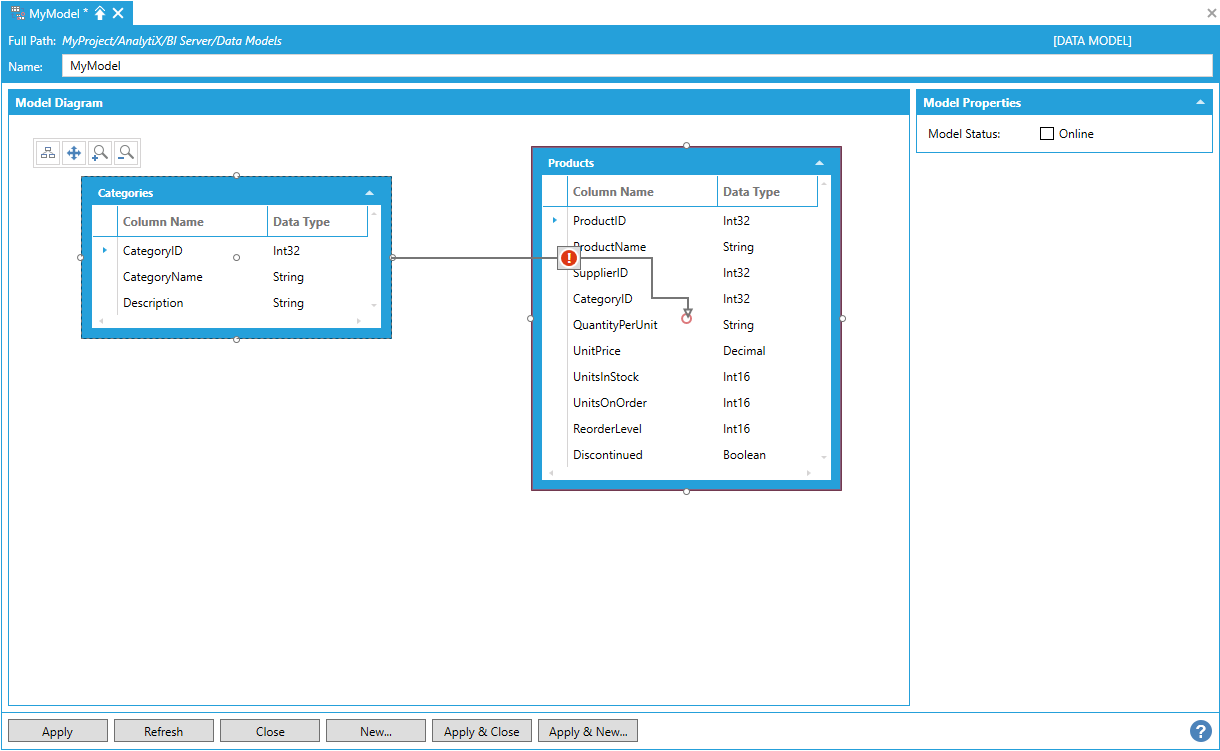Click the auto-layout diagram icon
Viewport: 1220px width, 751px height.
click(x=48, y=153)
